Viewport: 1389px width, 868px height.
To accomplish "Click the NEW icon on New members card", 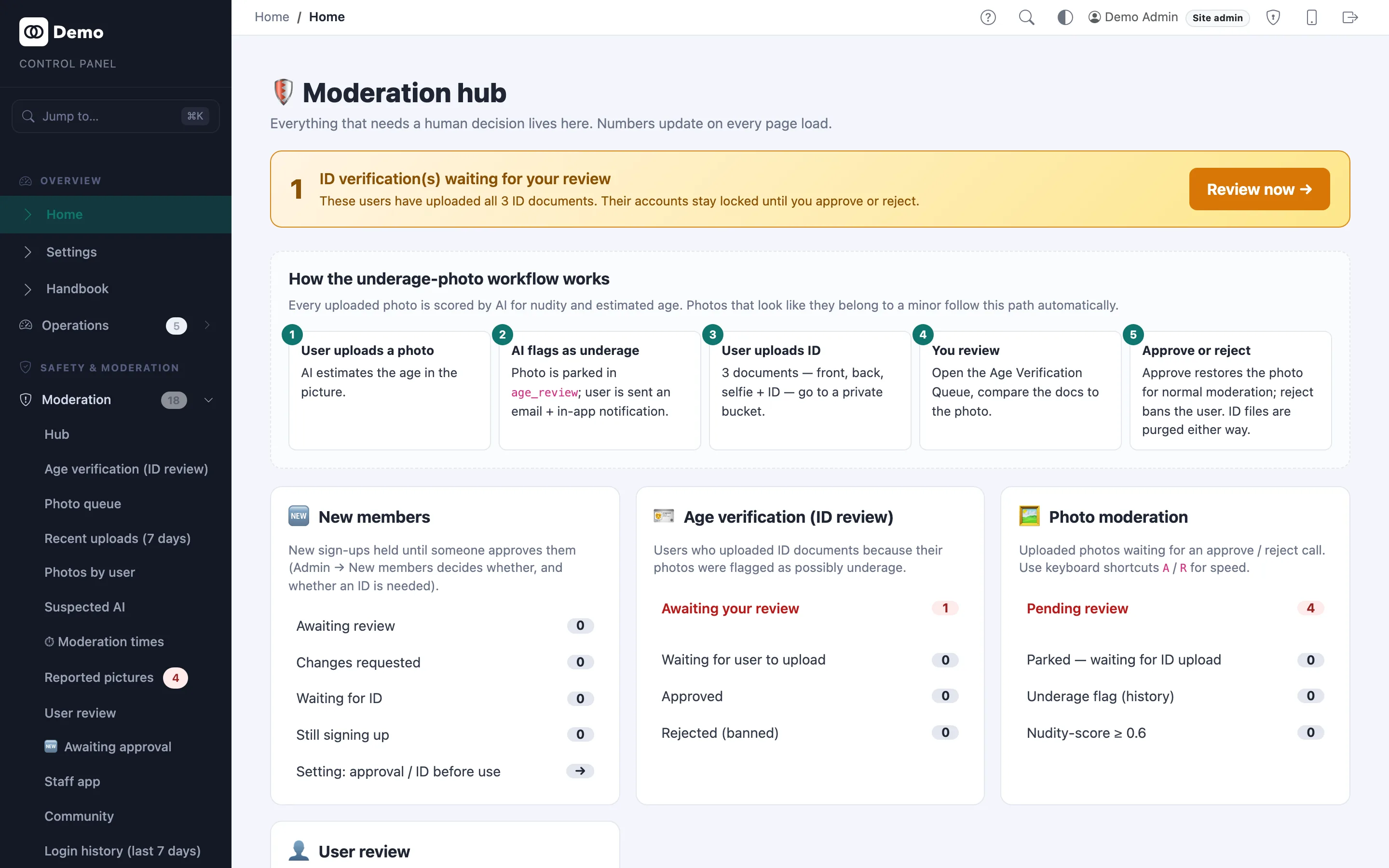I will point(299,516).
